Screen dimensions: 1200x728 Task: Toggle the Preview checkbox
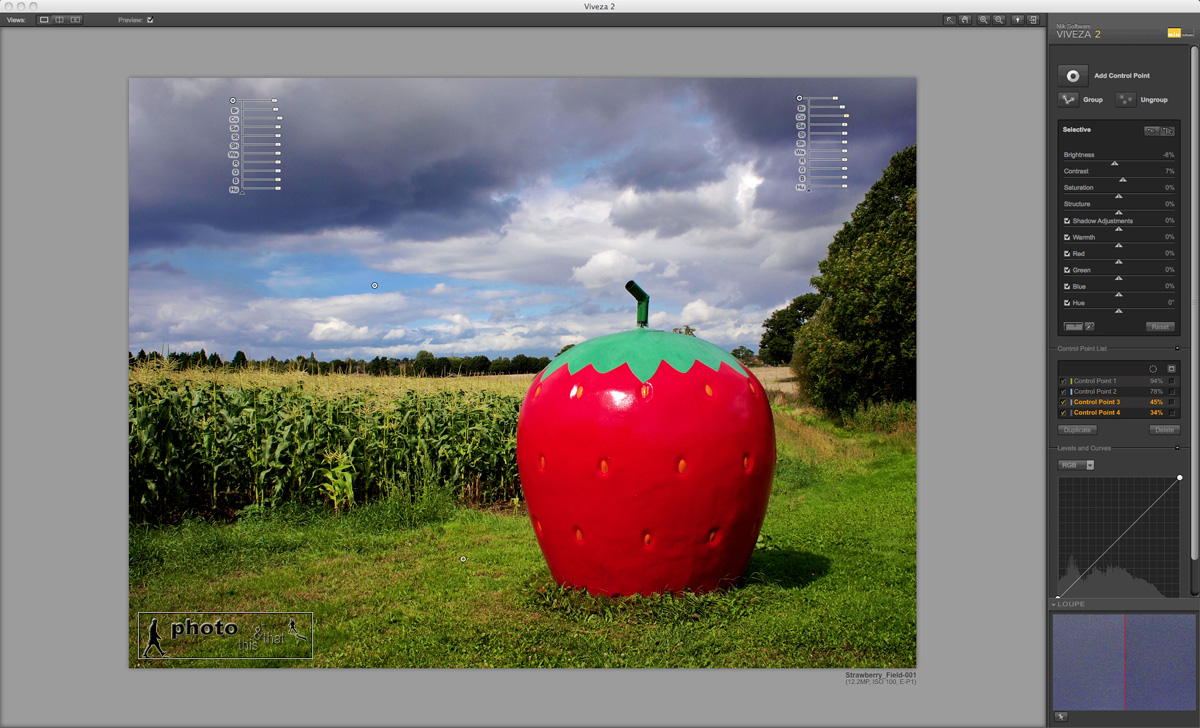click(x=150, y=20)
